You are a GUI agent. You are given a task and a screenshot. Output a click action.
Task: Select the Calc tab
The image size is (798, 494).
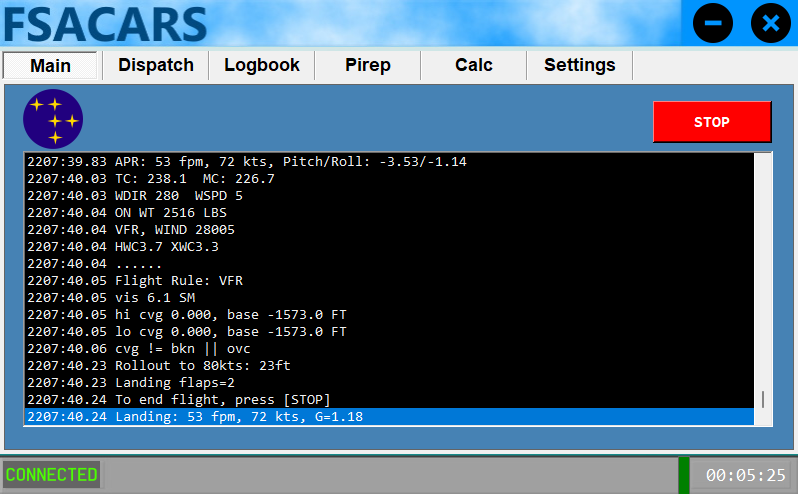tap(474, 66)
